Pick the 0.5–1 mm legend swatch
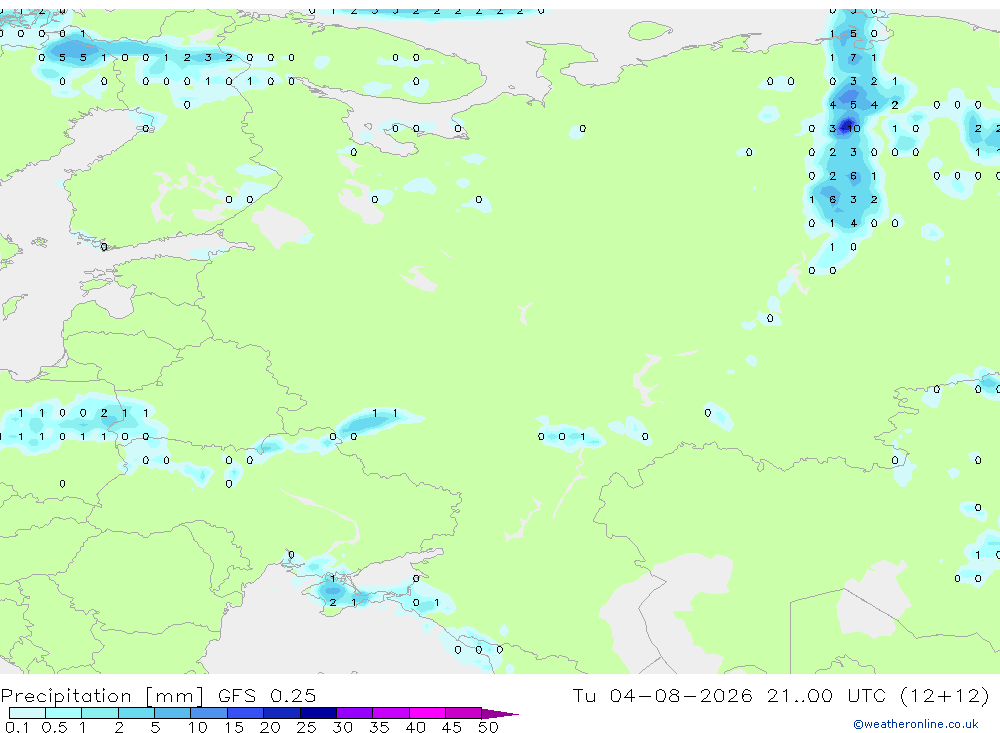Screen dimensions: 1000x733 tap(64, 713)
